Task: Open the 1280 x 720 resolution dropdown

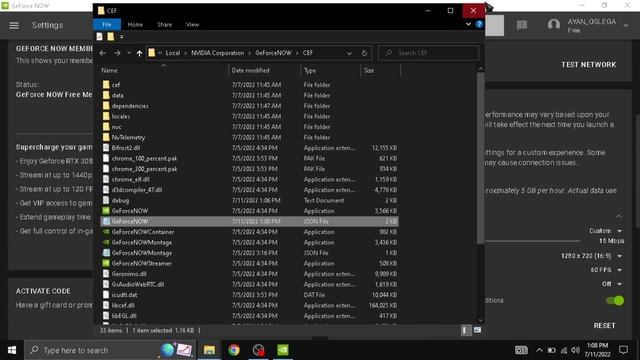Action: [x=591, y=256]
